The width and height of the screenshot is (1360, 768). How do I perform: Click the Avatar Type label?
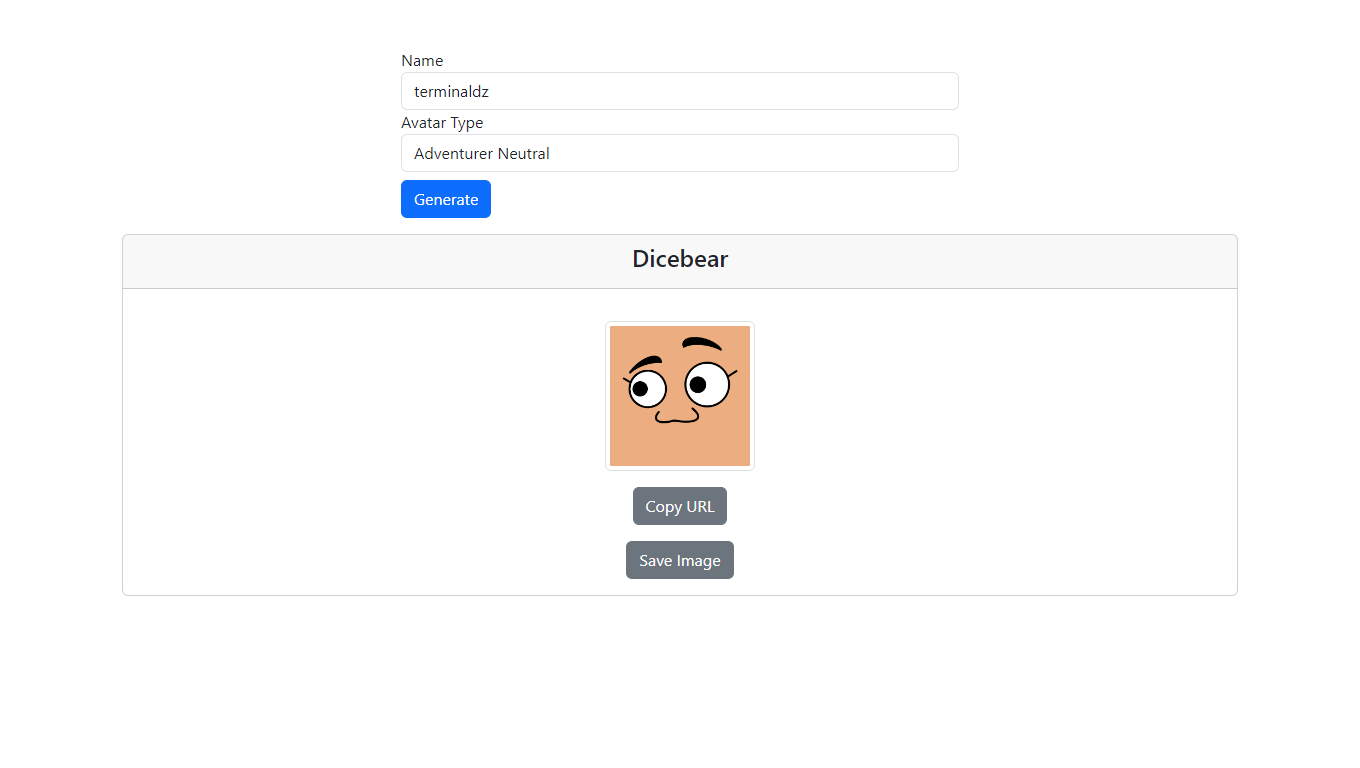(442, 123)
